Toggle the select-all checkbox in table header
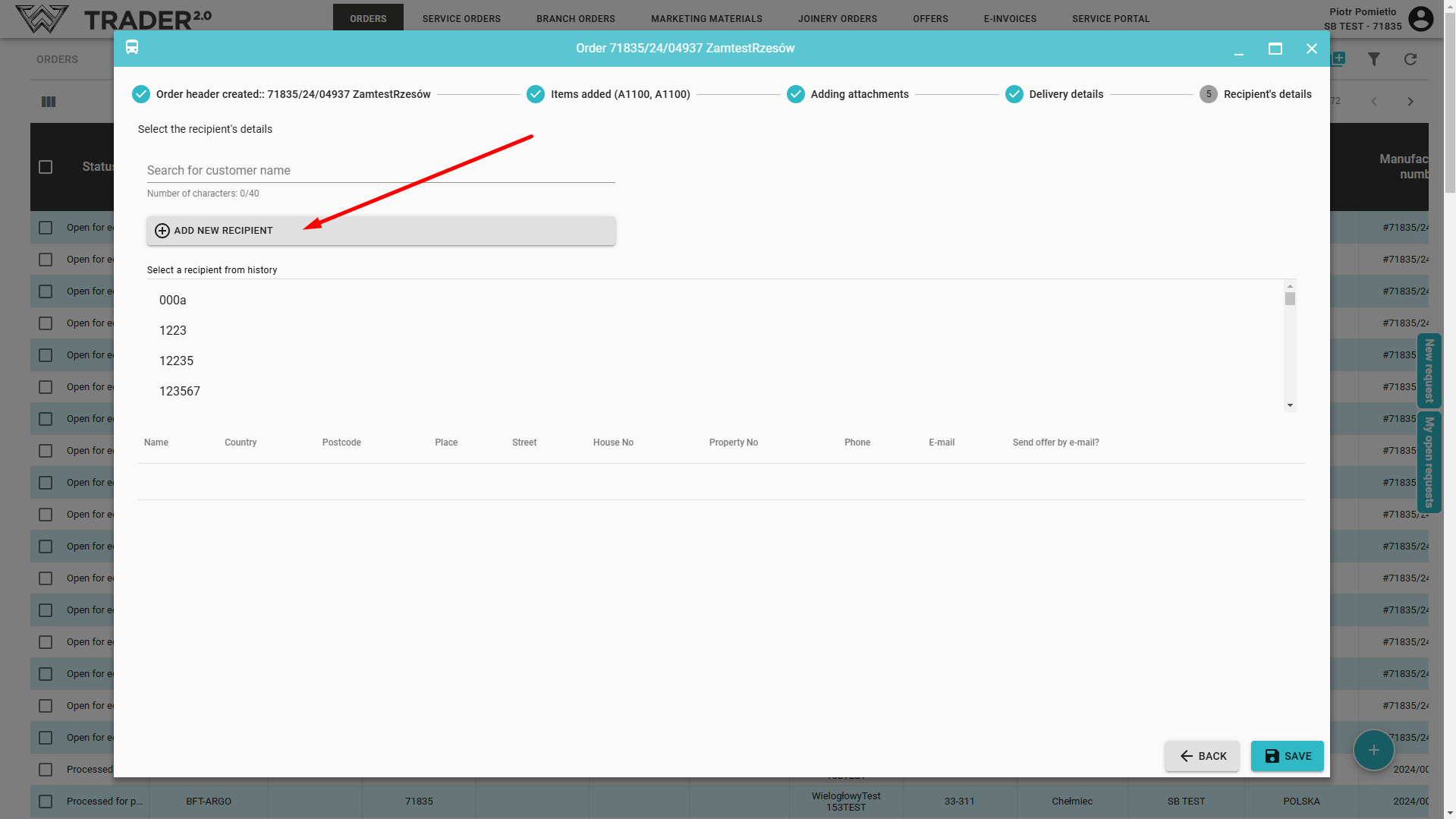Screen dimensions: 1456x819 tap(46, 167)
